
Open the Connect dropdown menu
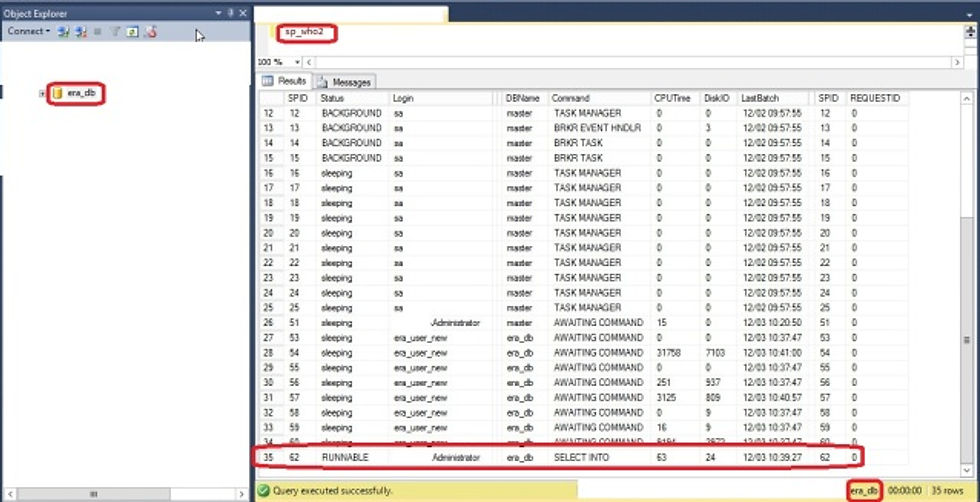point(29,31)
